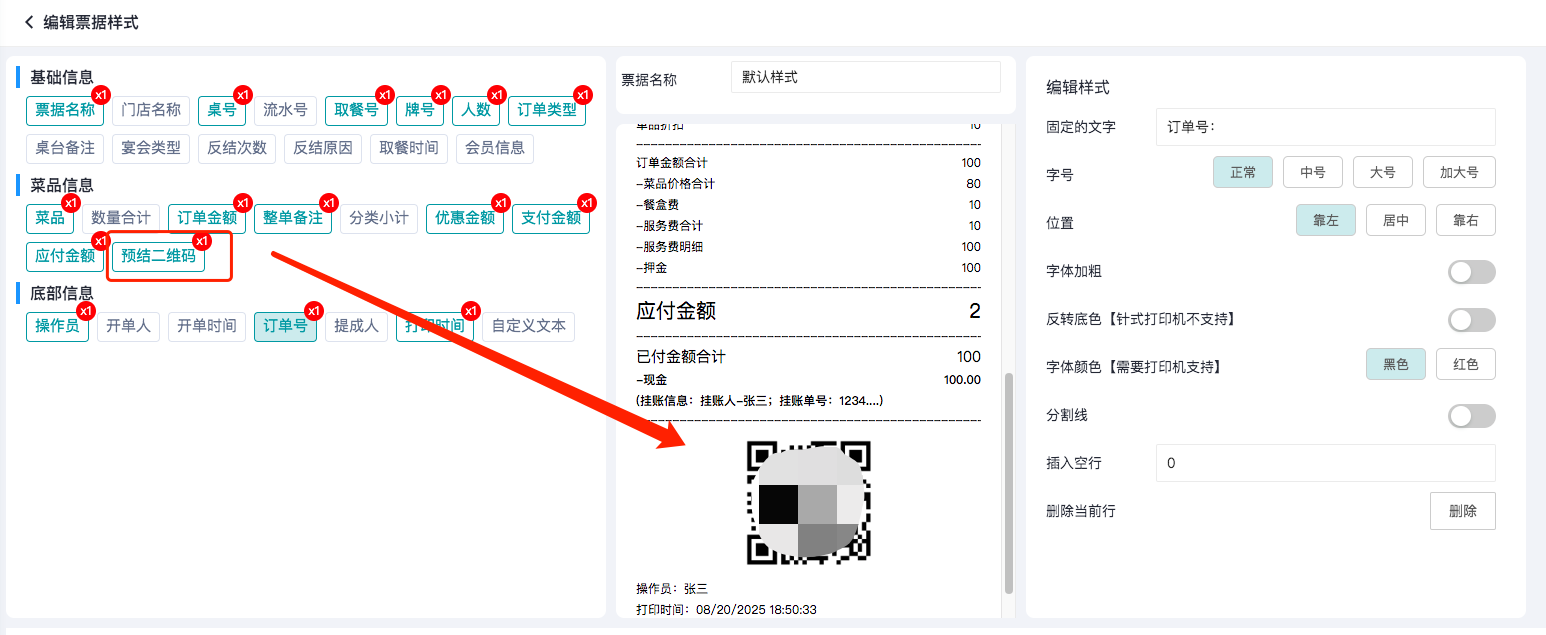This screenshot has height=635, width=1546.
Task: Turn on the 分割线 switch
Action: pyautogui.click(x=1472, y=416)
